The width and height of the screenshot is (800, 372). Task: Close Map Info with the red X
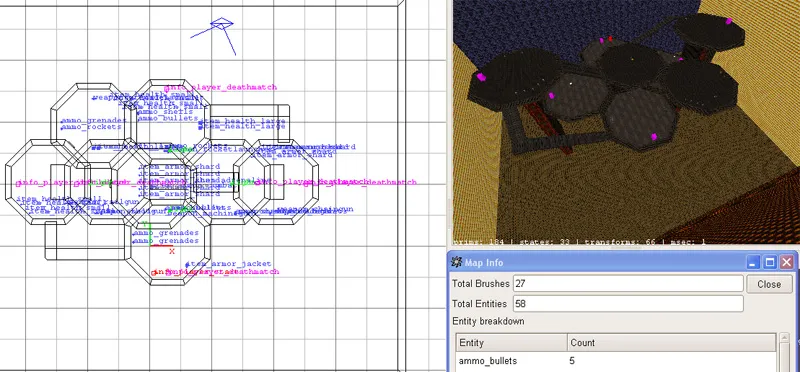pos(787,263)
